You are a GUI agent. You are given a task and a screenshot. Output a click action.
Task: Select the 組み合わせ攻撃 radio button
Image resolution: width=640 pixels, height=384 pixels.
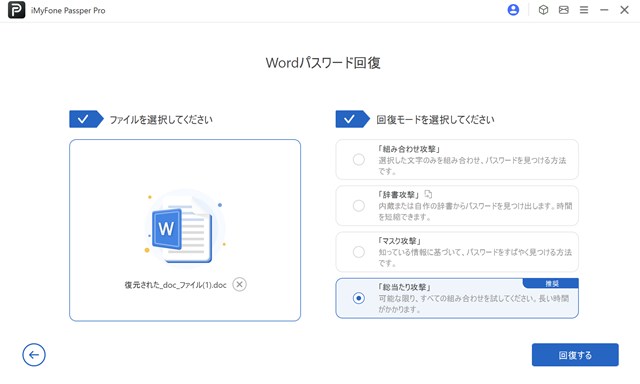click(x=359, y=160)
